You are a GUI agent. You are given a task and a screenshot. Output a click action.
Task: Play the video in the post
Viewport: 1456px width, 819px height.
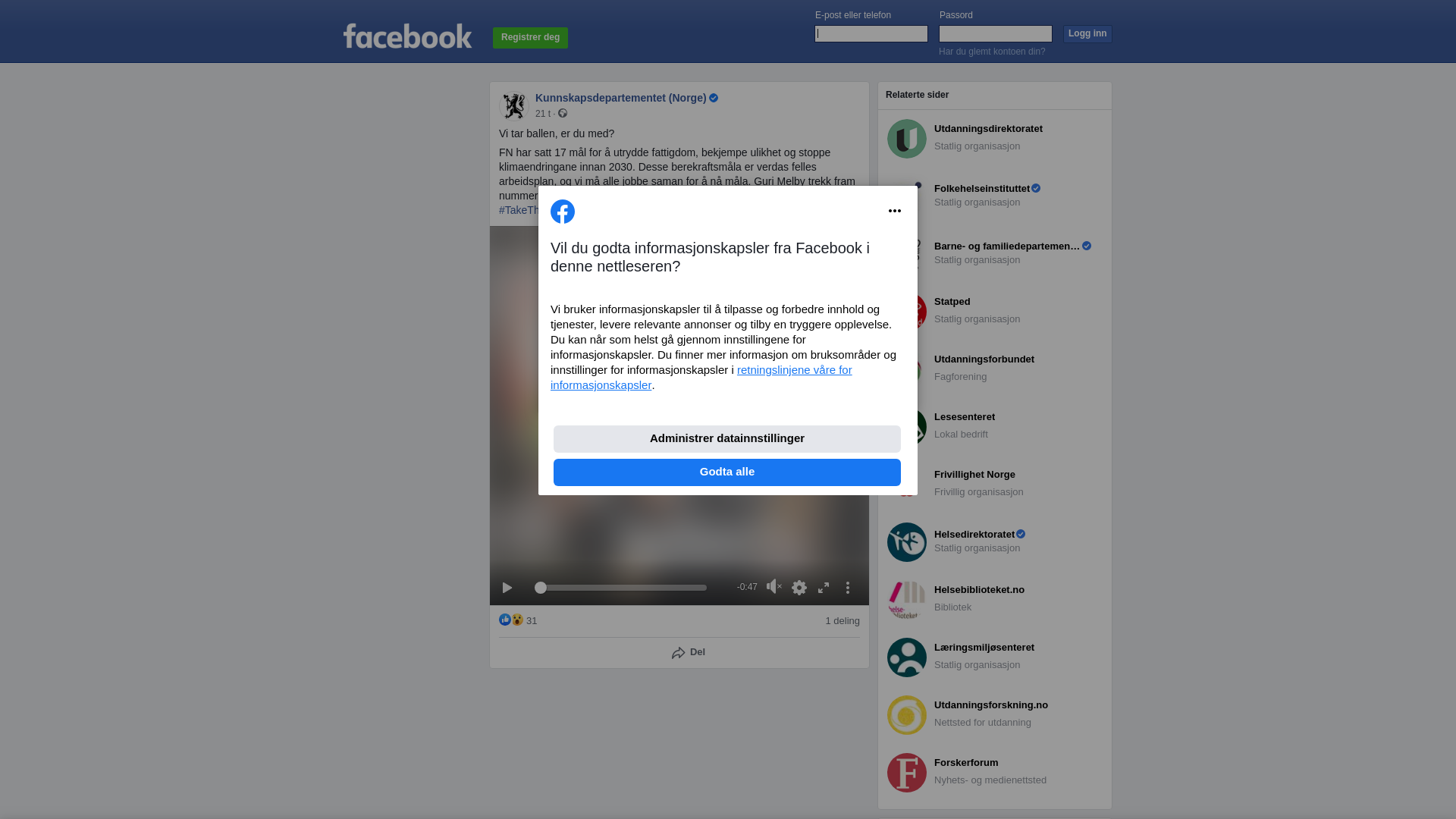tap(507, 588)
